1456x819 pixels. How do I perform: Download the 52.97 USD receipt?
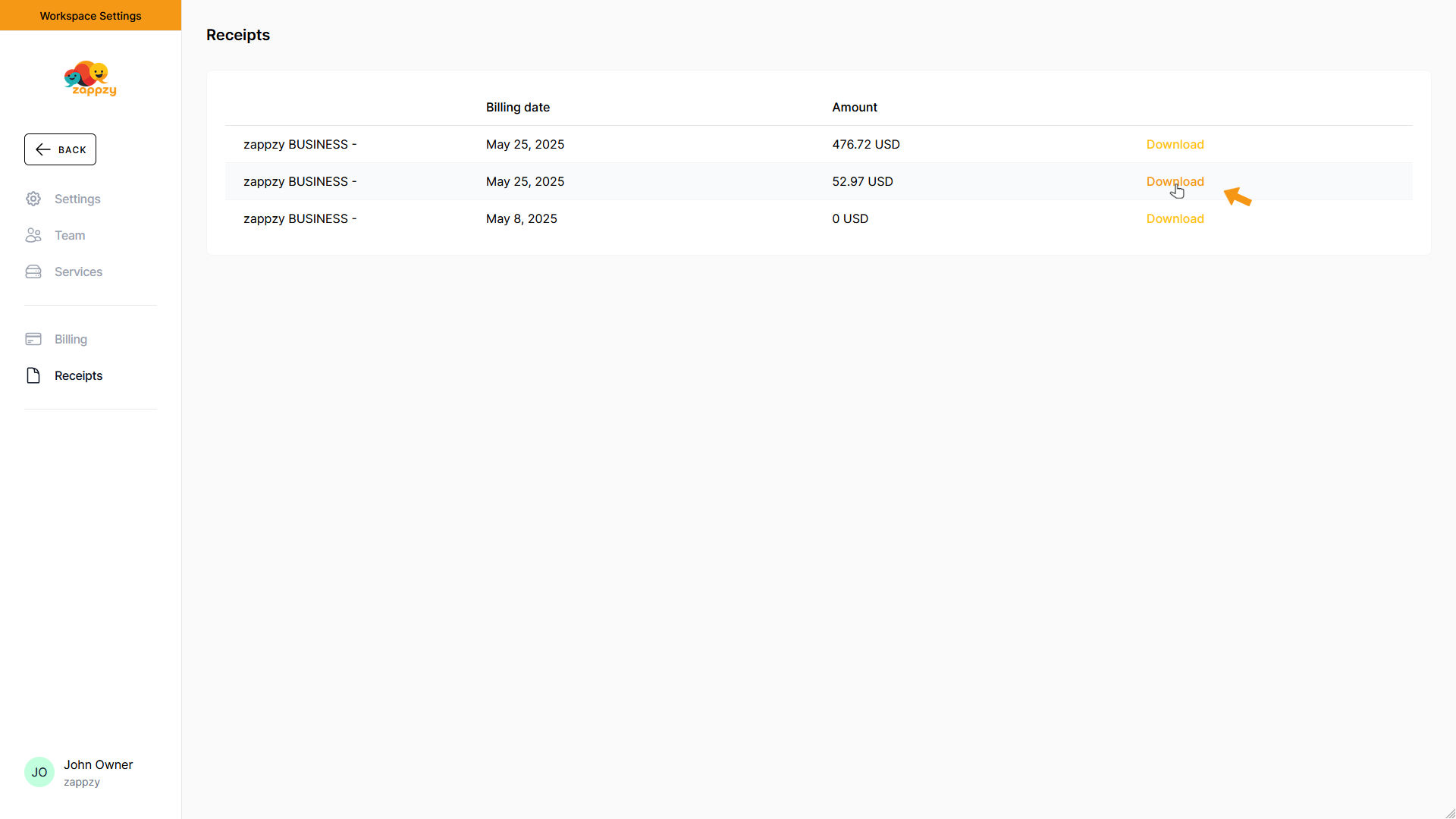[1175, 181]
